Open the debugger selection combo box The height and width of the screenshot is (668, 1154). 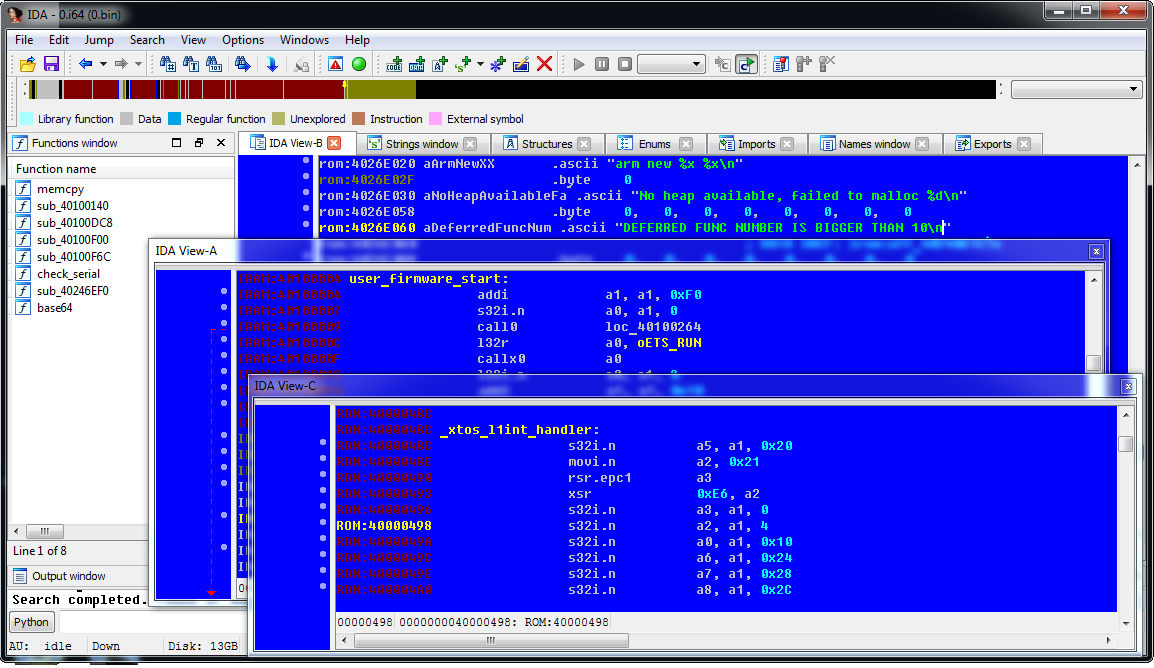click(x=671, y=64)
